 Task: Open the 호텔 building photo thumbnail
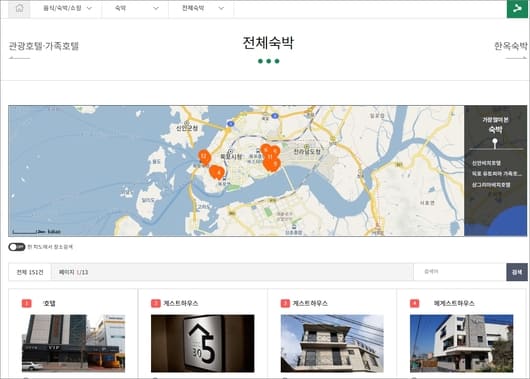tap(73, 343)
